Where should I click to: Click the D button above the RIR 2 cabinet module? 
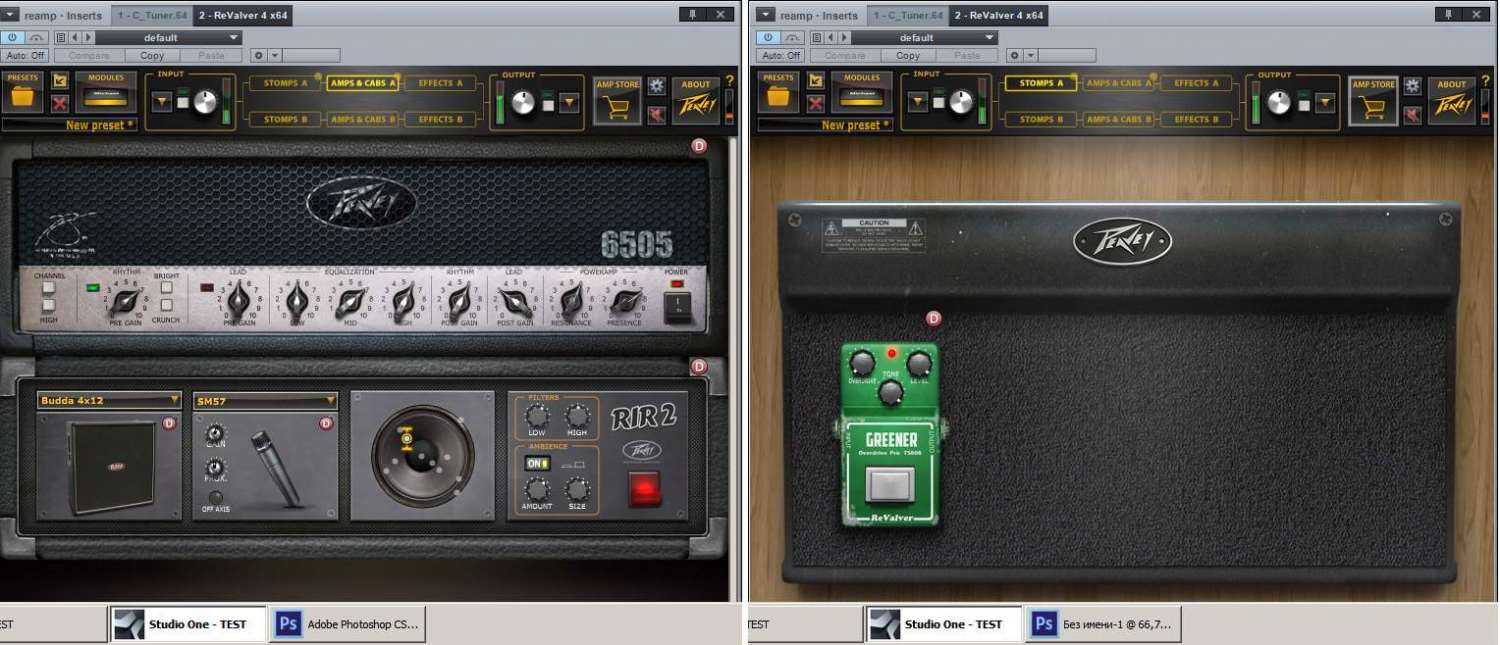pyautogui.click(x=699, y=367)
